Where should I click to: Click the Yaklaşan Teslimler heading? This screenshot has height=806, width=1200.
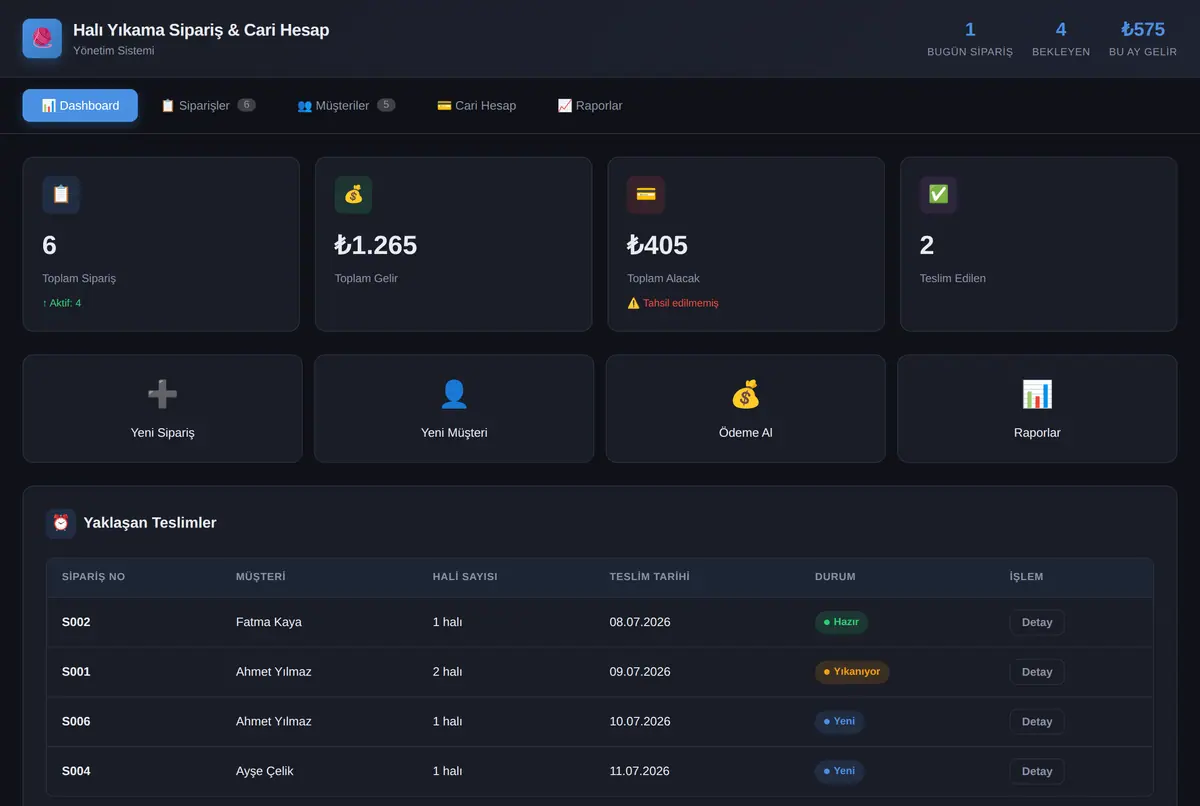pos(150,523)
